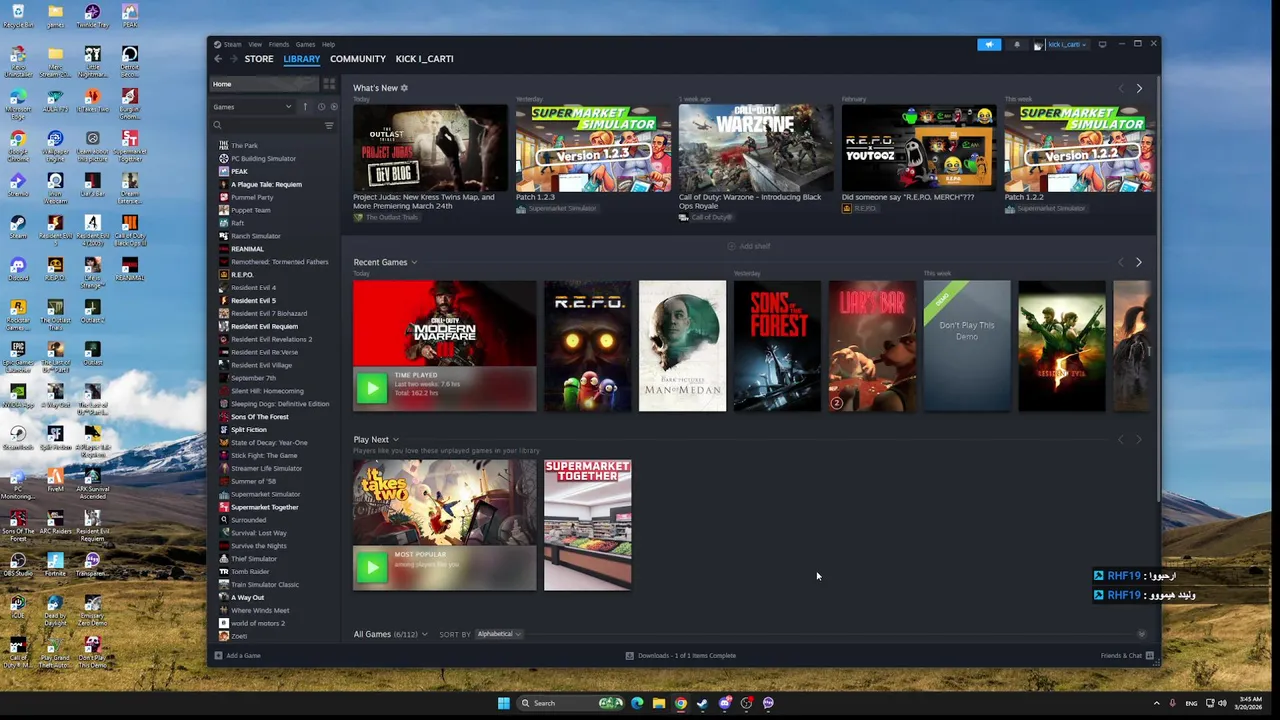Click the Steam forward navigation arrow

tap(234, 59)
